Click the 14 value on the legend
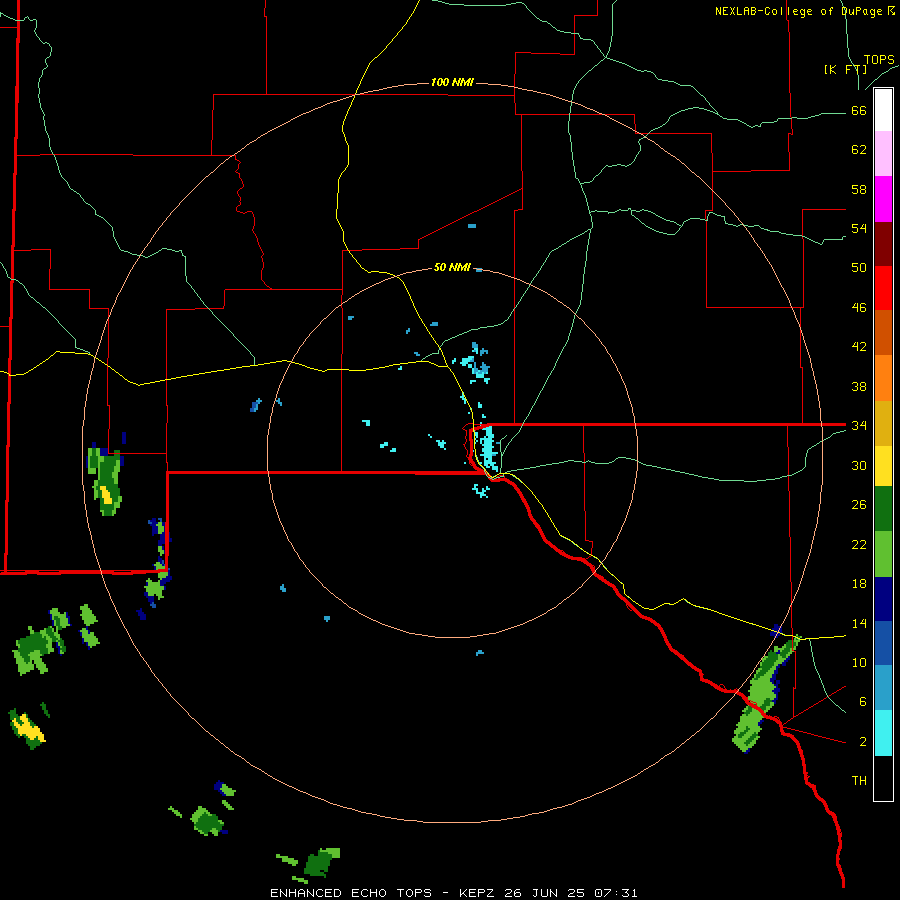 859,623
